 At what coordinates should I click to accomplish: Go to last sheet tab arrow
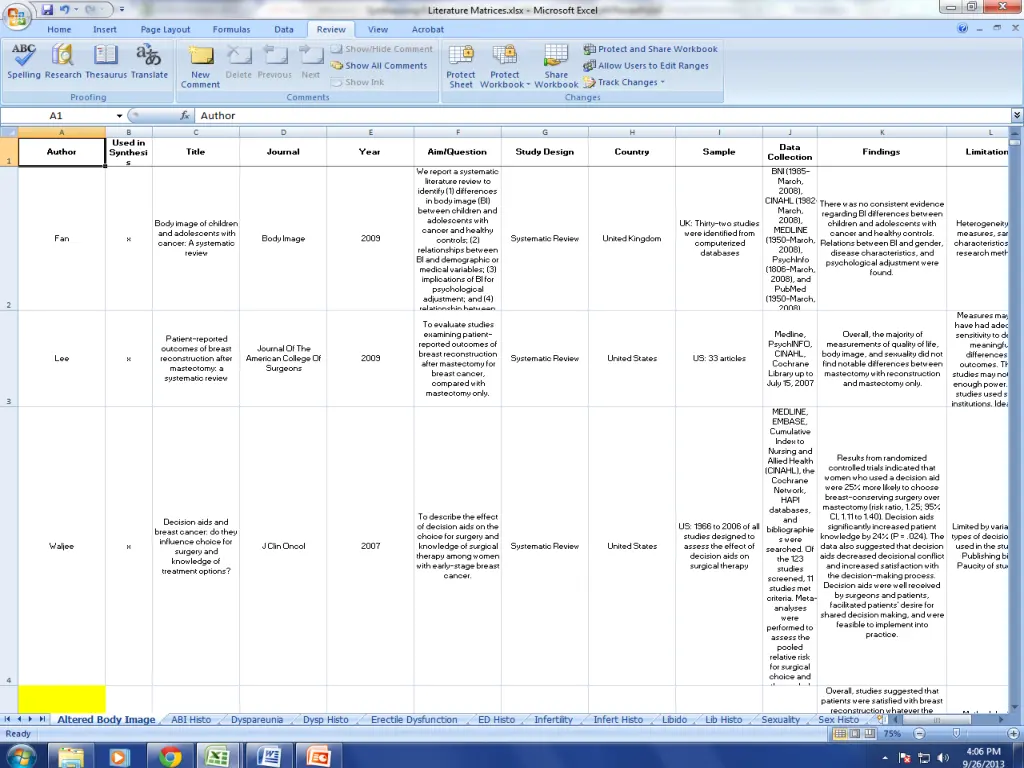coord(42,719)
